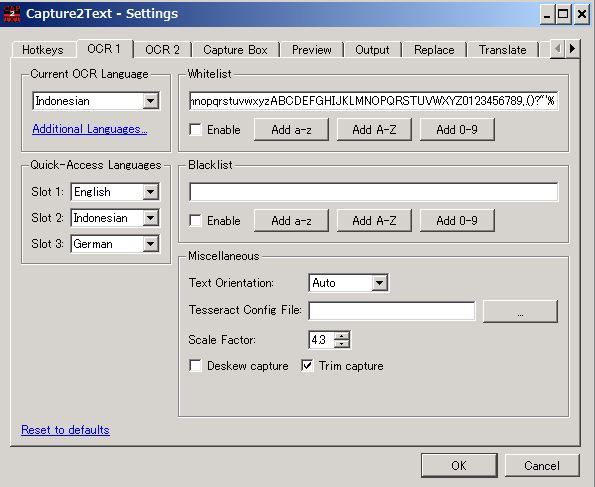Image resolution: width=595 pixels, height=487 pixels.
Task: Open the Output tab
Action: click(372, 50)
